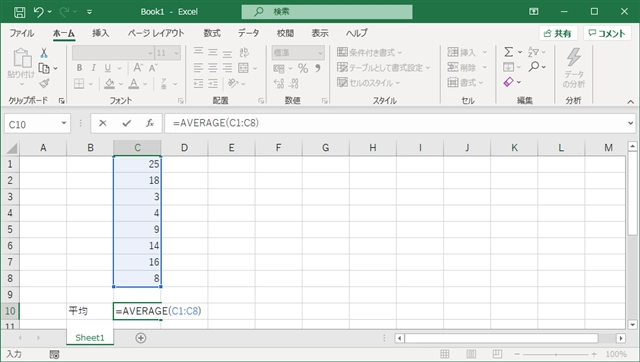Click the 共有 button

558,33
